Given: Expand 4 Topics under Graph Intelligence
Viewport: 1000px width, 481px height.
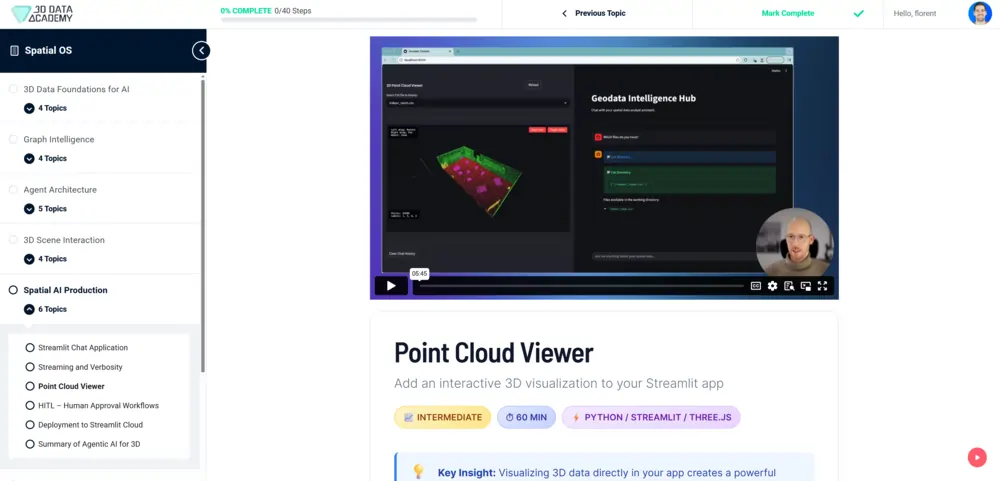Looking at the screenshot, I should tap(45, 158).
